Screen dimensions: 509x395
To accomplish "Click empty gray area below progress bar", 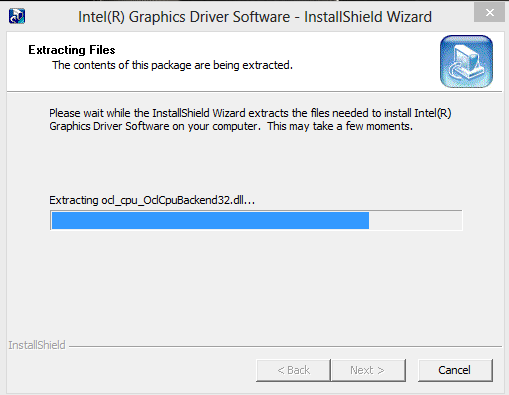I will click(x=255, y=283).
